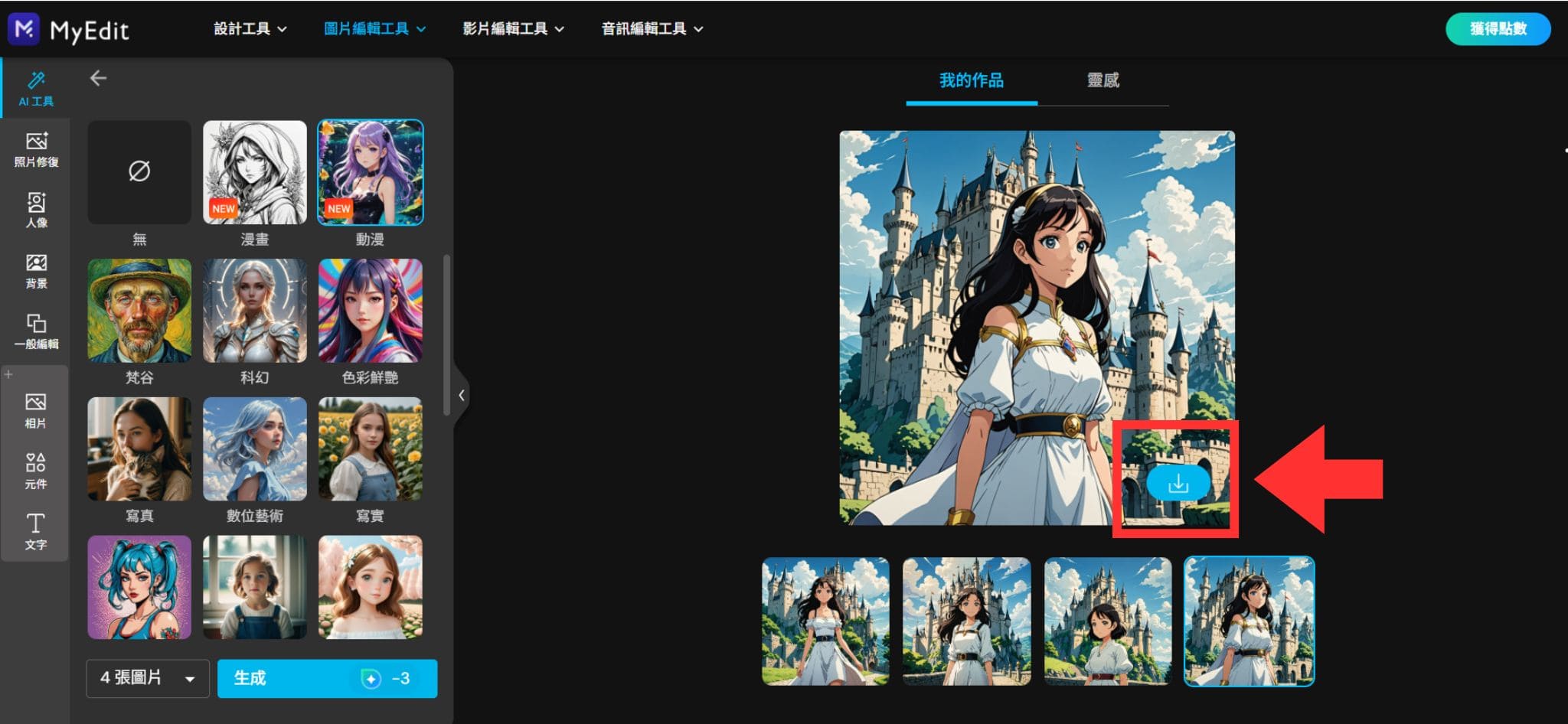View the fourth generated result thumbnail
1568x724 pixels.
click(x=1249, y=621)
